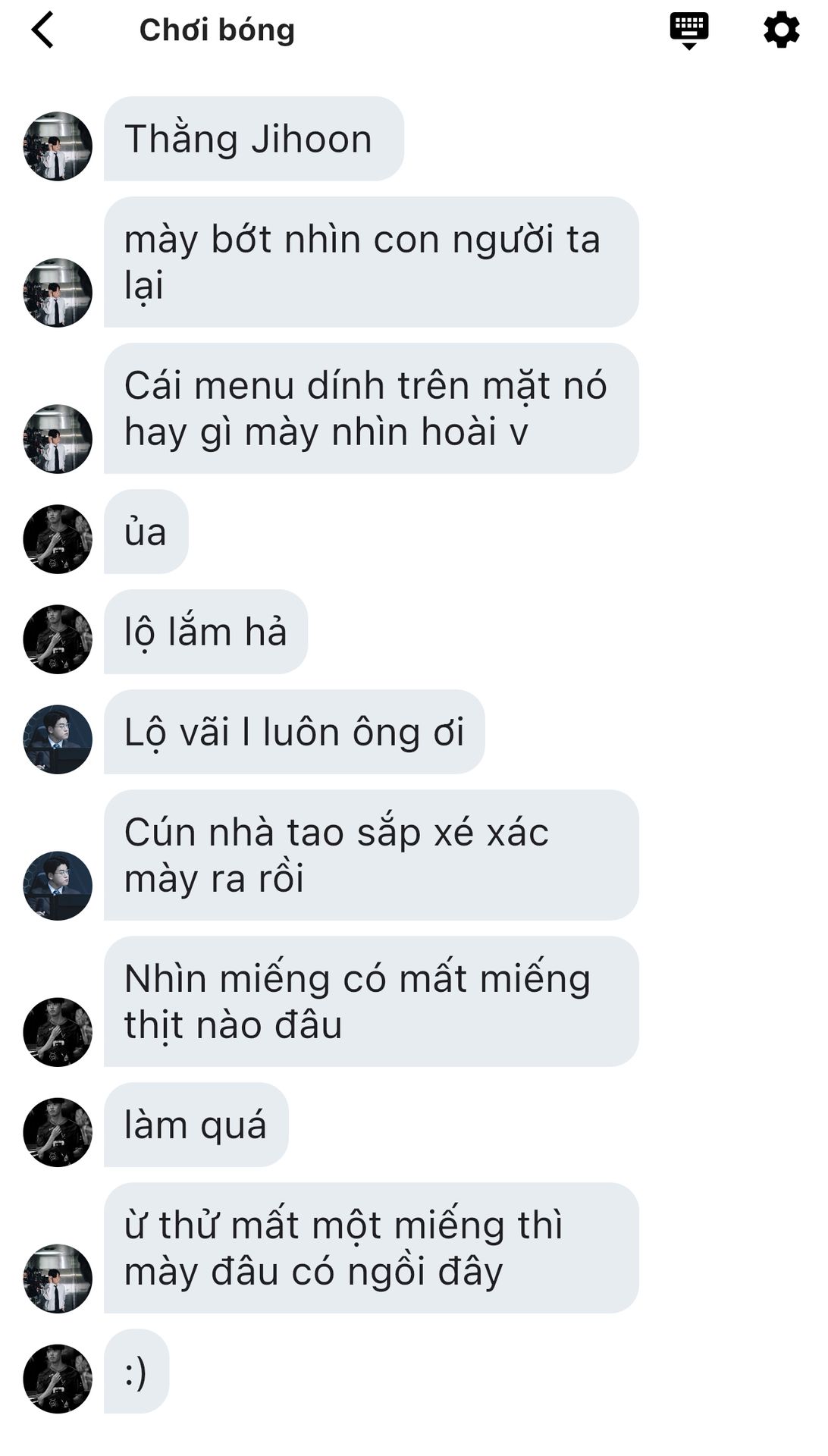828x1456 pixels.
Task: Tap the ":)" message bubble
Action: (x=136, y=1371)
